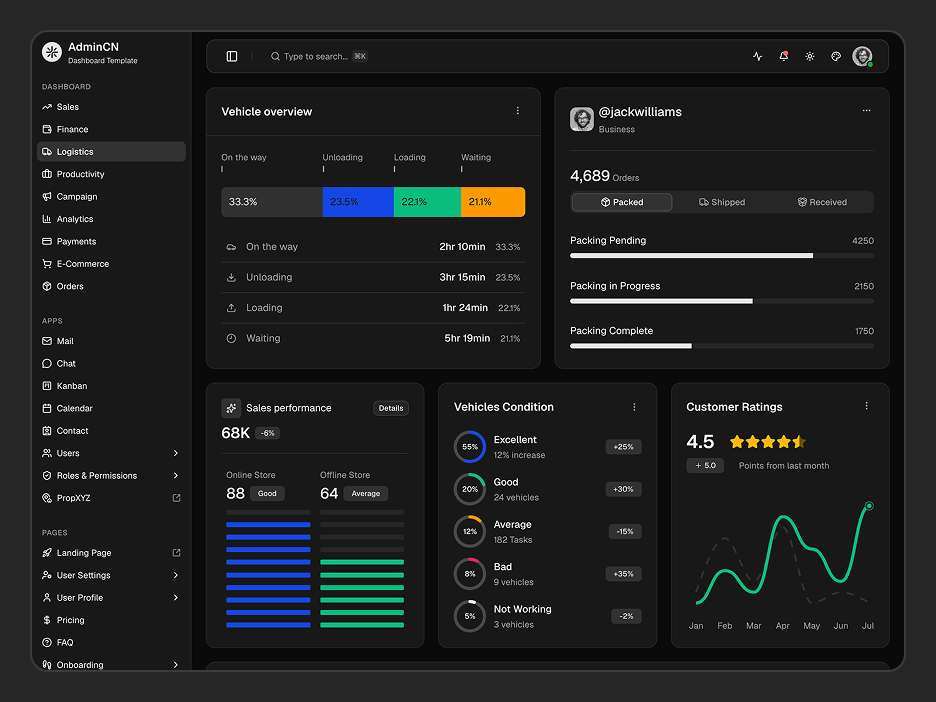Expand Roles & Permissions chevron

click(176, 475)
